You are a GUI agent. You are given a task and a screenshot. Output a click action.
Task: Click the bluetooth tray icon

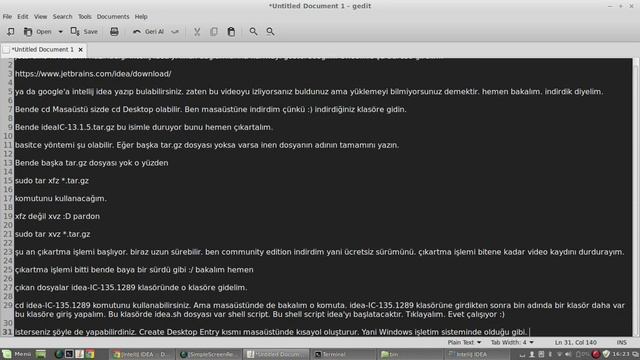[550, 354]
